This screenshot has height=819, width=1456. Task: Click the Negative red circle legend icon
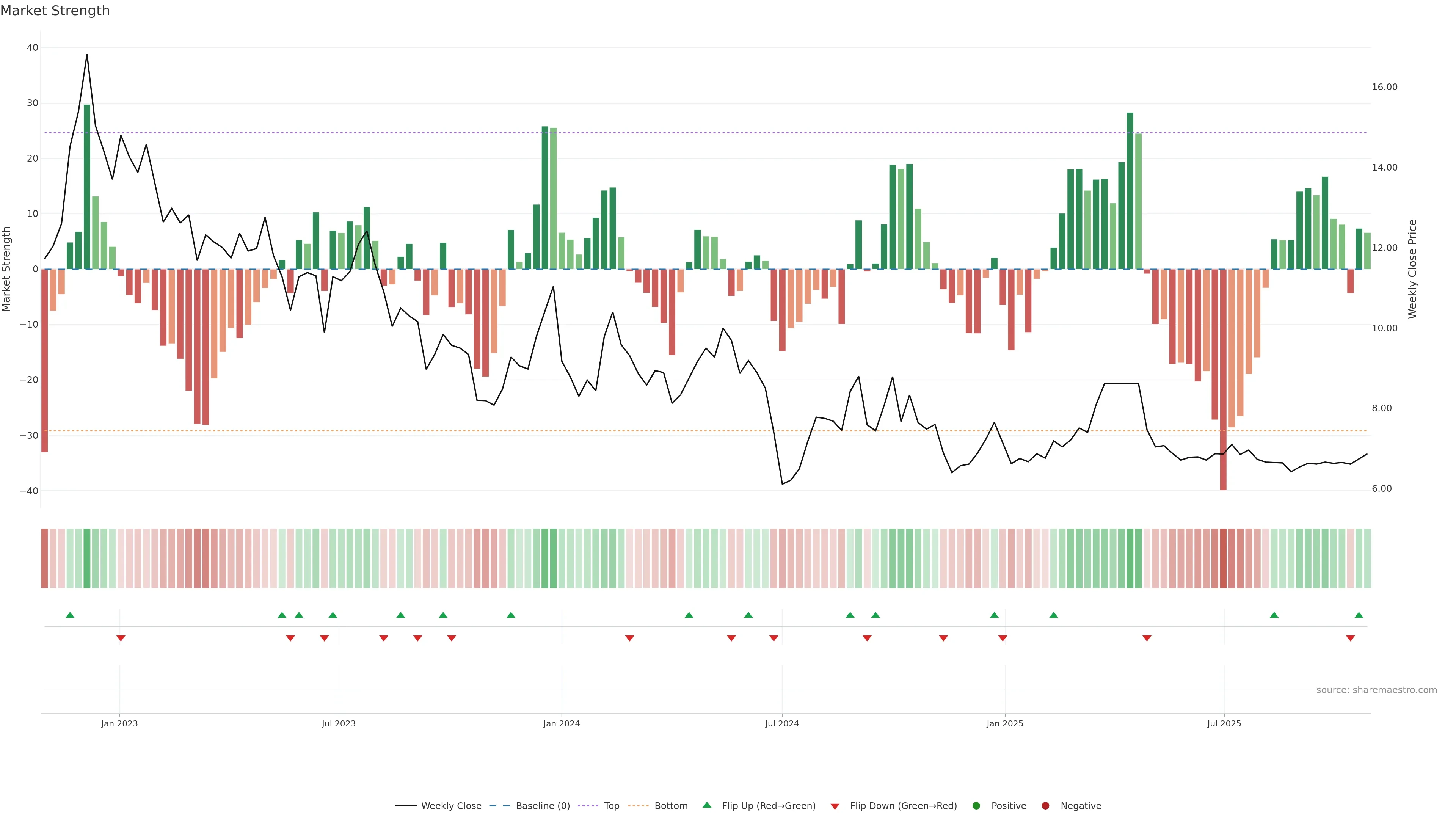1045,805
